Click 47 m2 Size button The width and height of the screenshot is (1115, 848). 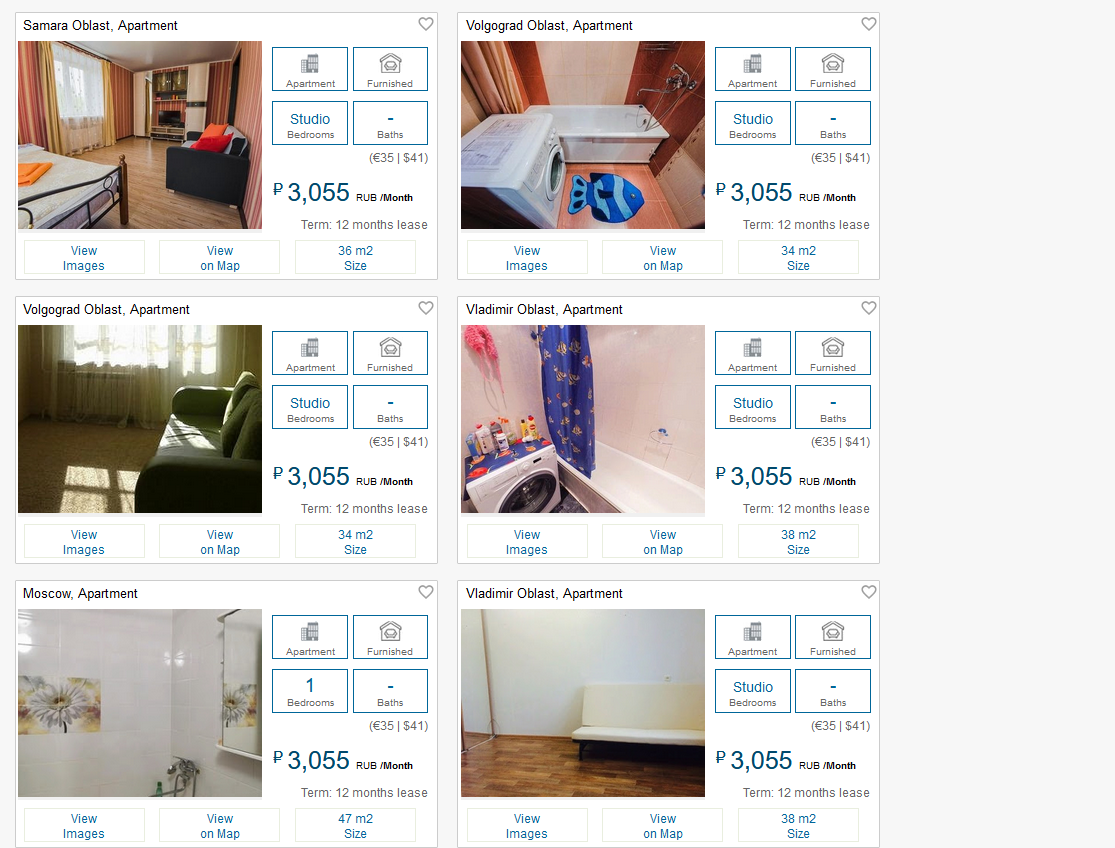pyautogui.click(x=356, y=825)
